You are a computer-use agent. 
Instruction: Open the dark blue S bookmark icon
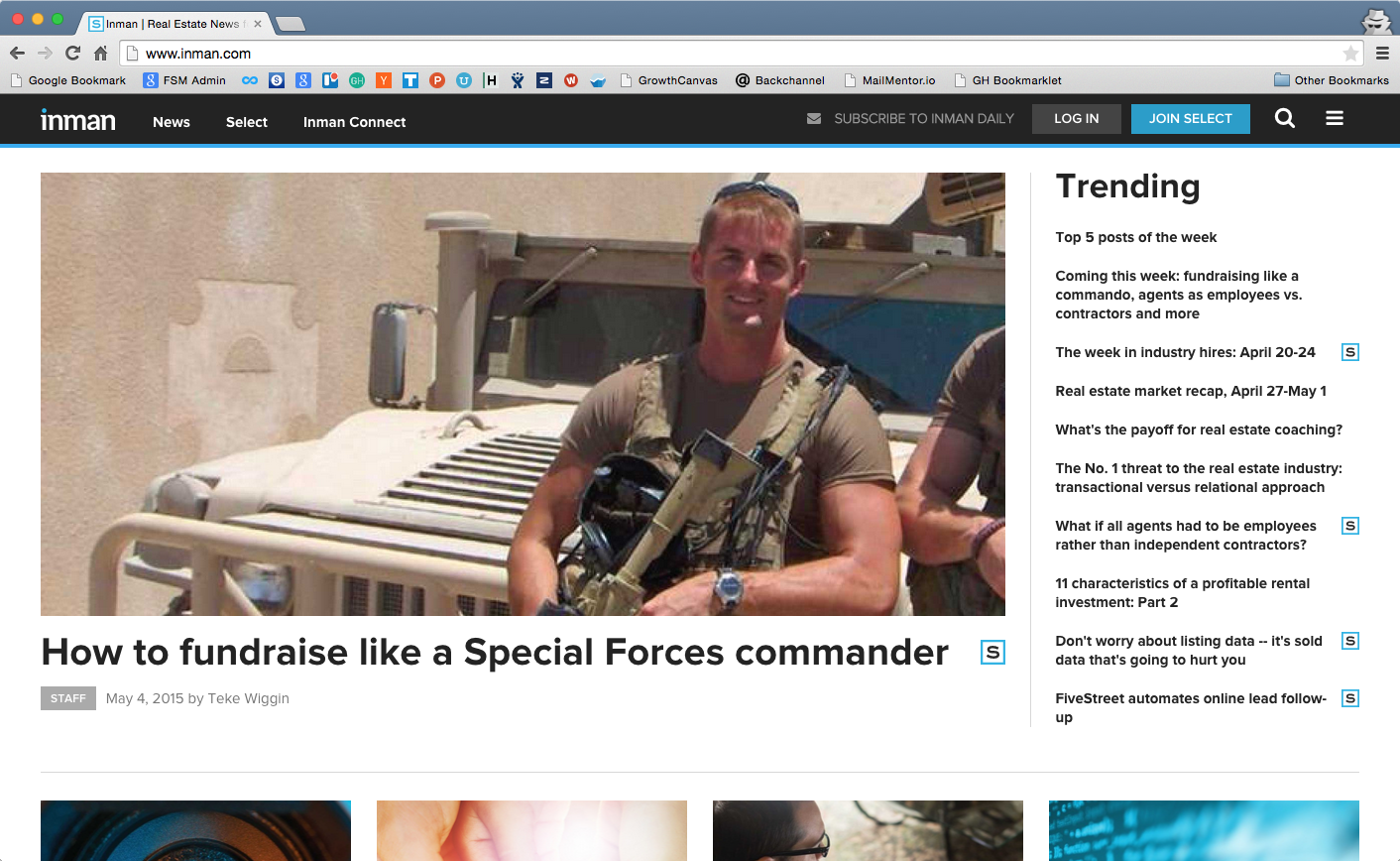pyautogui.click(x=277, y=80)
